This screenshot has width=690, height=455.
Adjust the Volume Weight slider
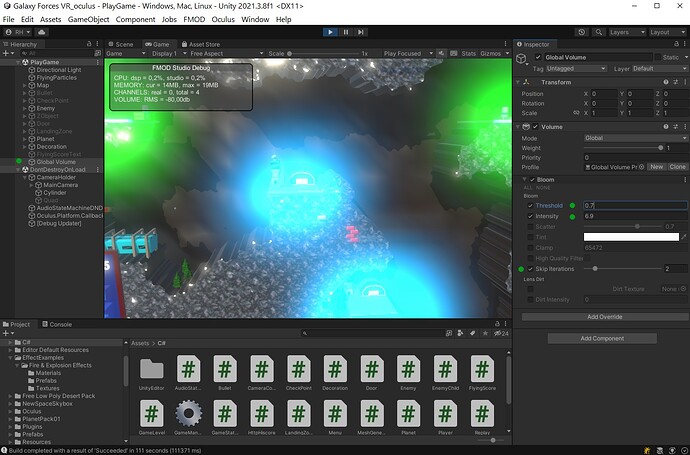point(623,148)
